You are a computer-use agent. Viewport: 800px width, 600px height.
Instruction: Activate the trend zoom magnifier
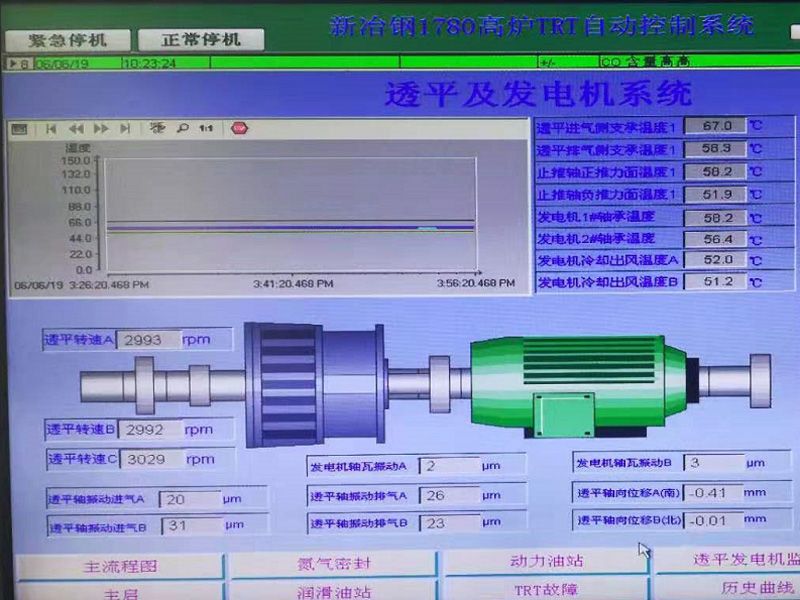point(183,127)
